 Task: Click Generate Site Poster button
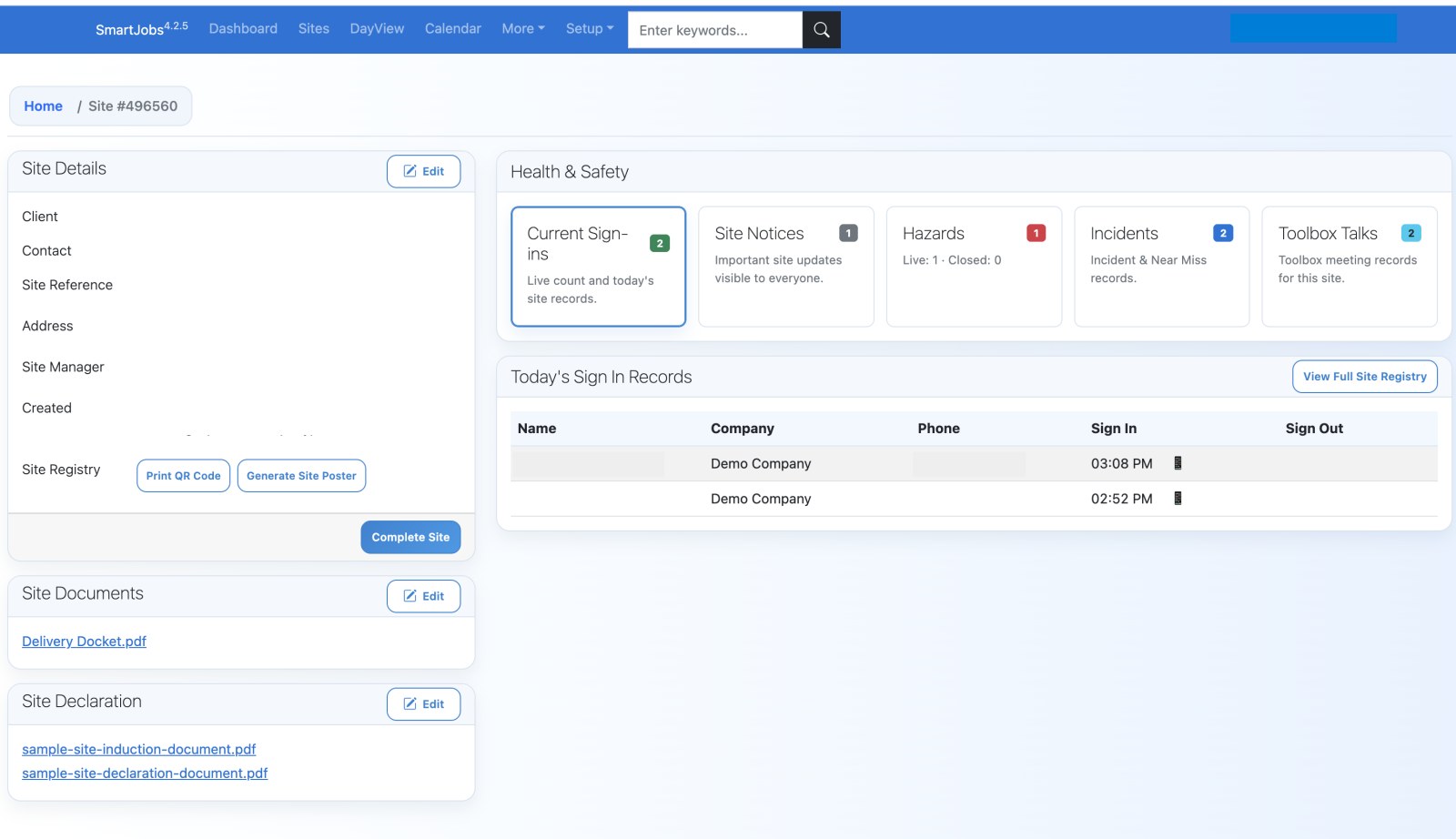pos(301,476)
